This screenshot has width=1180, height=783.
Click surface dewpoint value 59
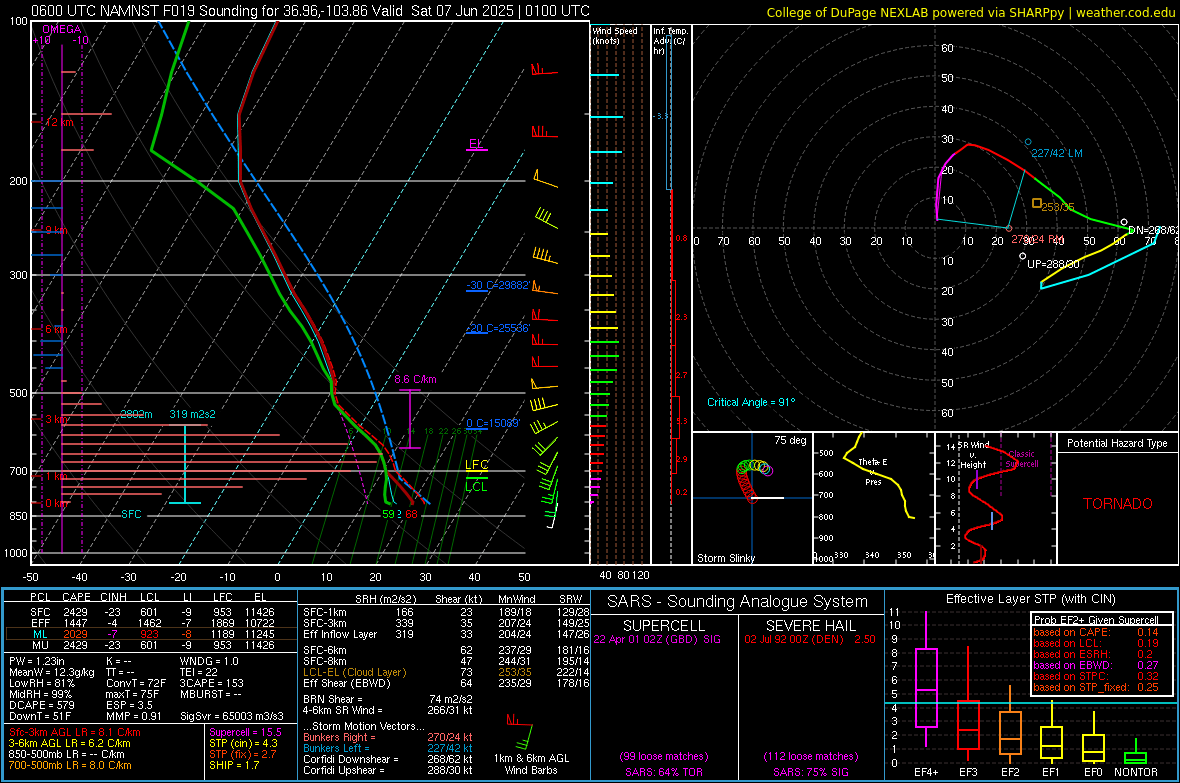point(388,514)
